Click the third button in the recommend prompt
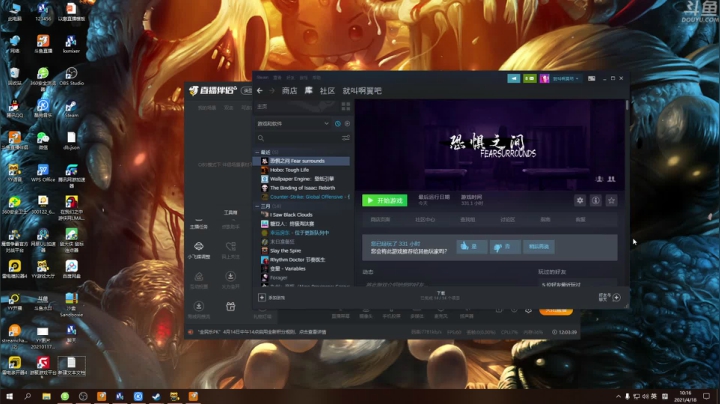Image resolution: width=720 pixels, height=404 pixels. [x=539, y=247]
